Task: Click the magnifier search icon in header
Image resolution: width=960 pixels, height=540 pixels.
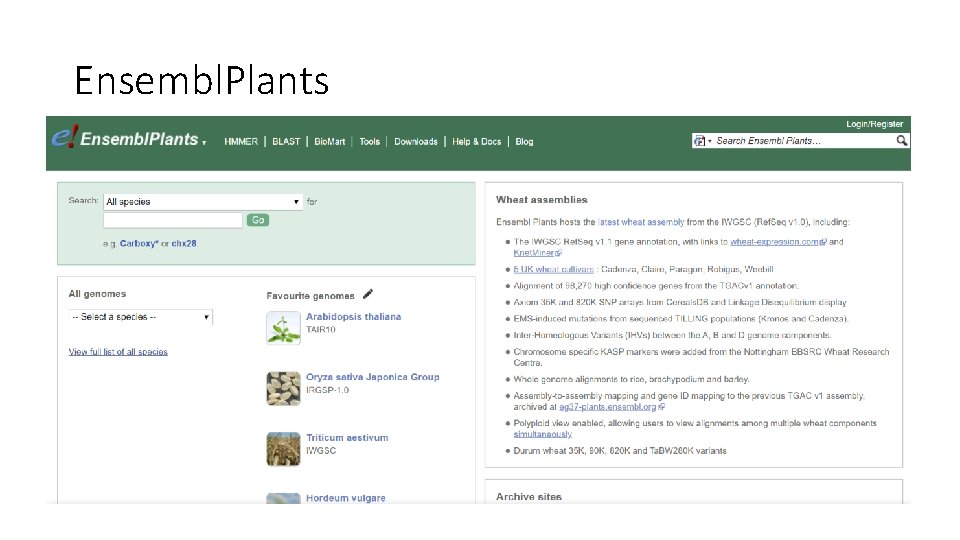Action: 901,141
